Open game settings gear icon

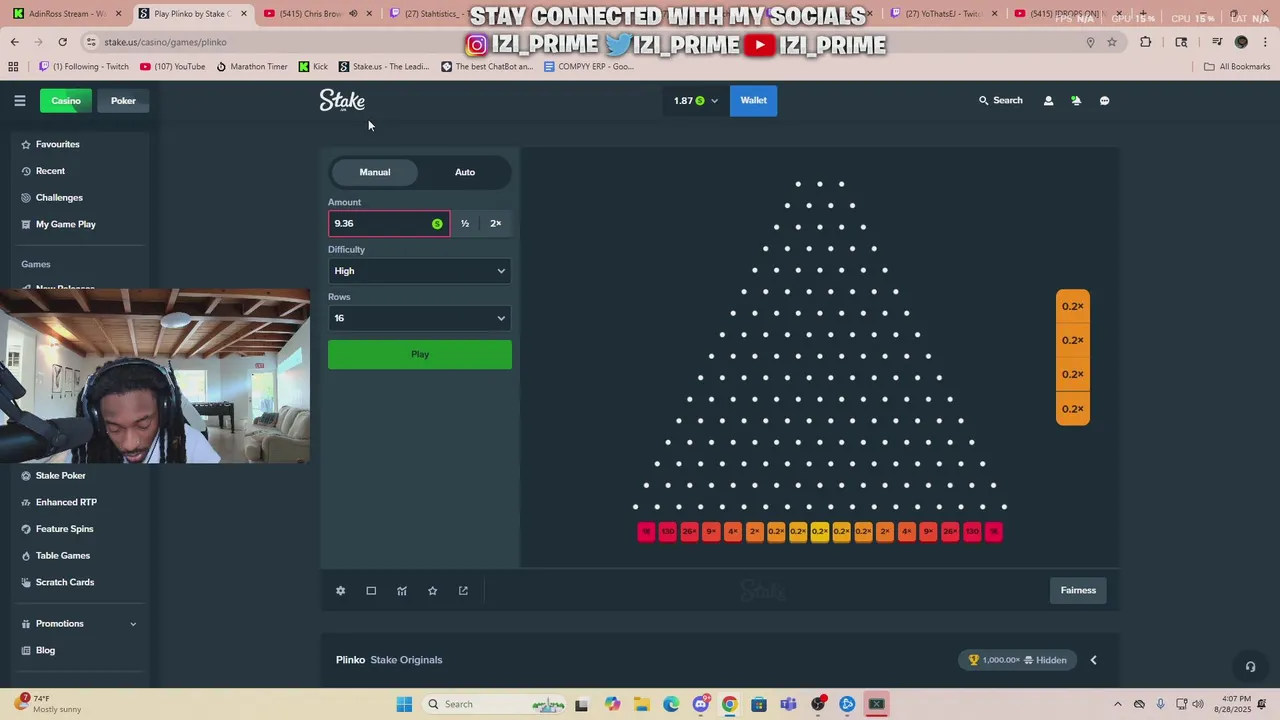(x=340, y=591)
